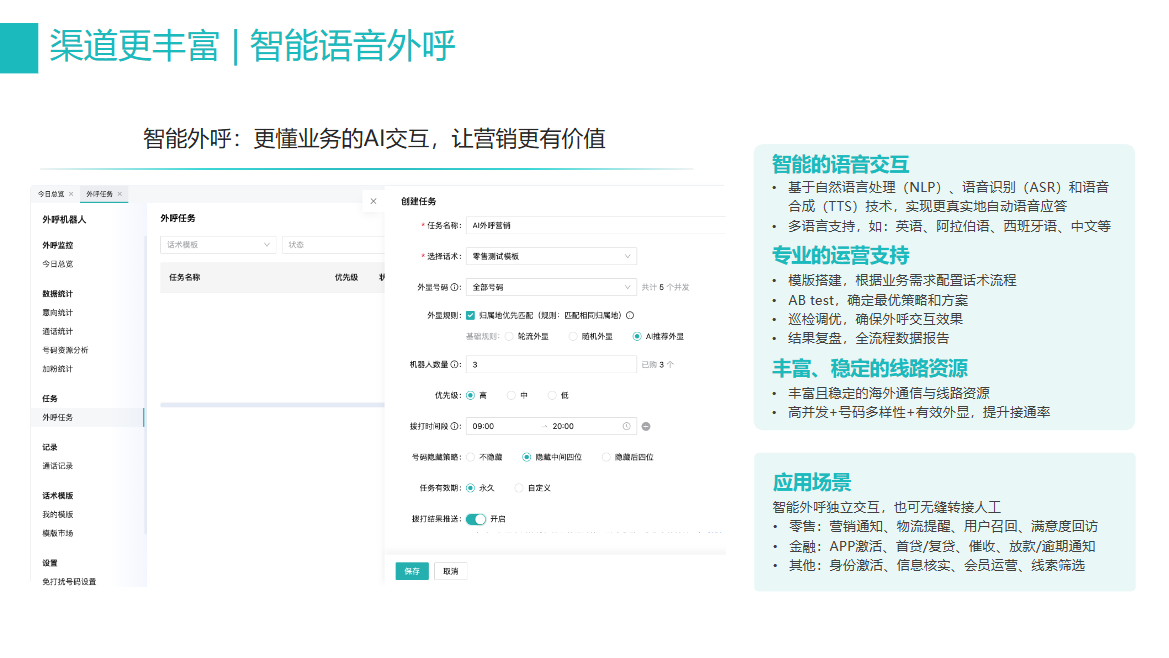Click the info icon after 归属地优先匹配 rule
The image size is (1169, 658).
[631, 315]
